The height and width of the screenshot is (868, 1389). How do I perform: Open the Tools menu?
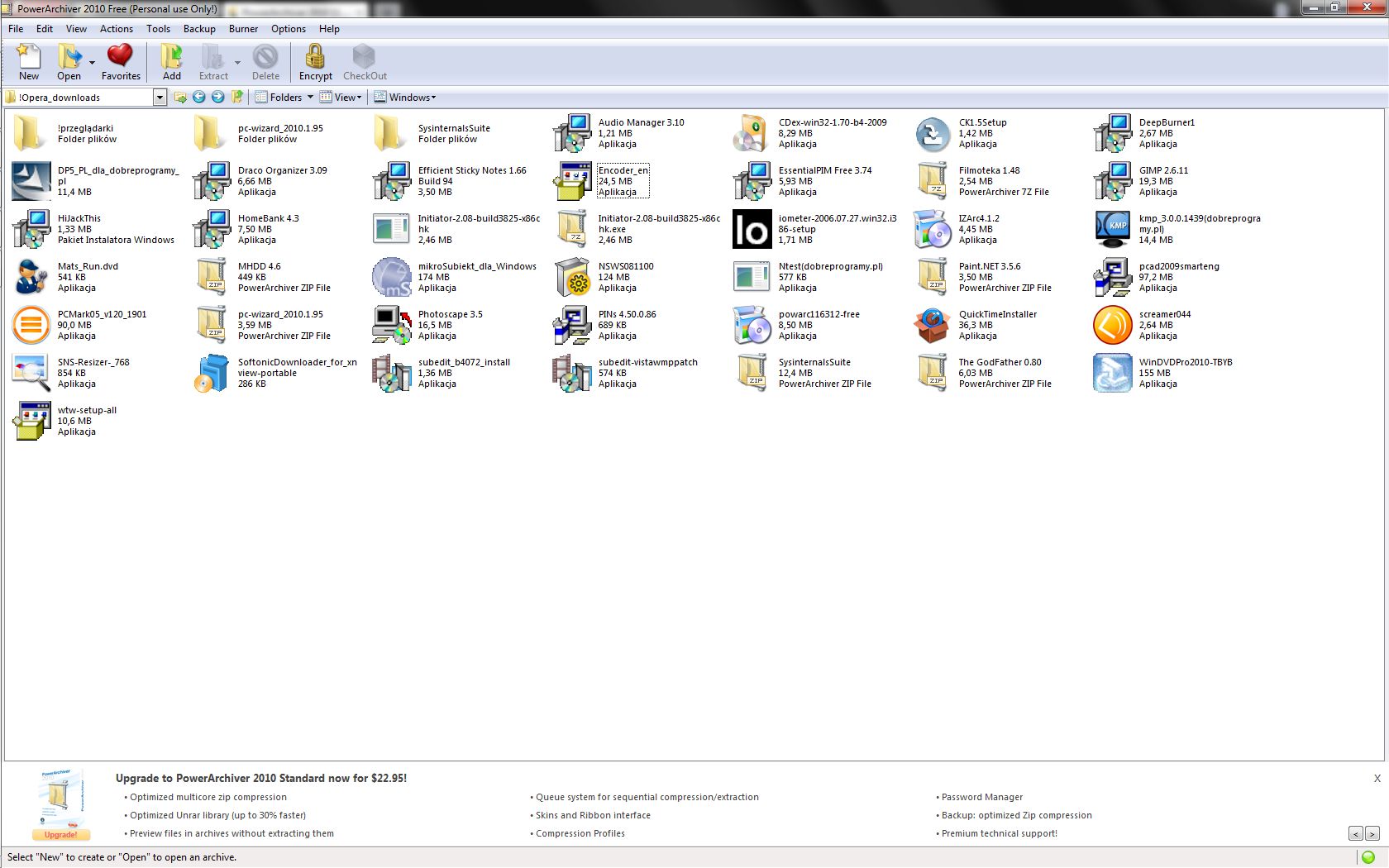click(158, 29)
